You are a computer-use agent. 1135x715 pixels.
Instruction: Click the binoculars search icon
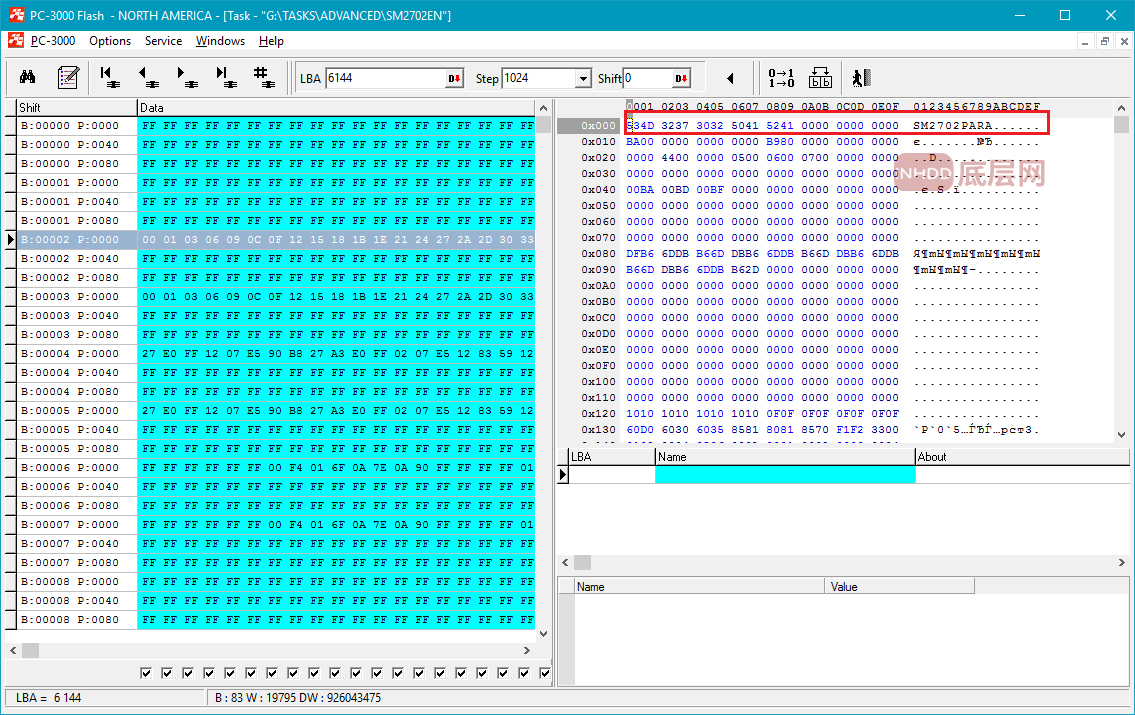[28, 77]
